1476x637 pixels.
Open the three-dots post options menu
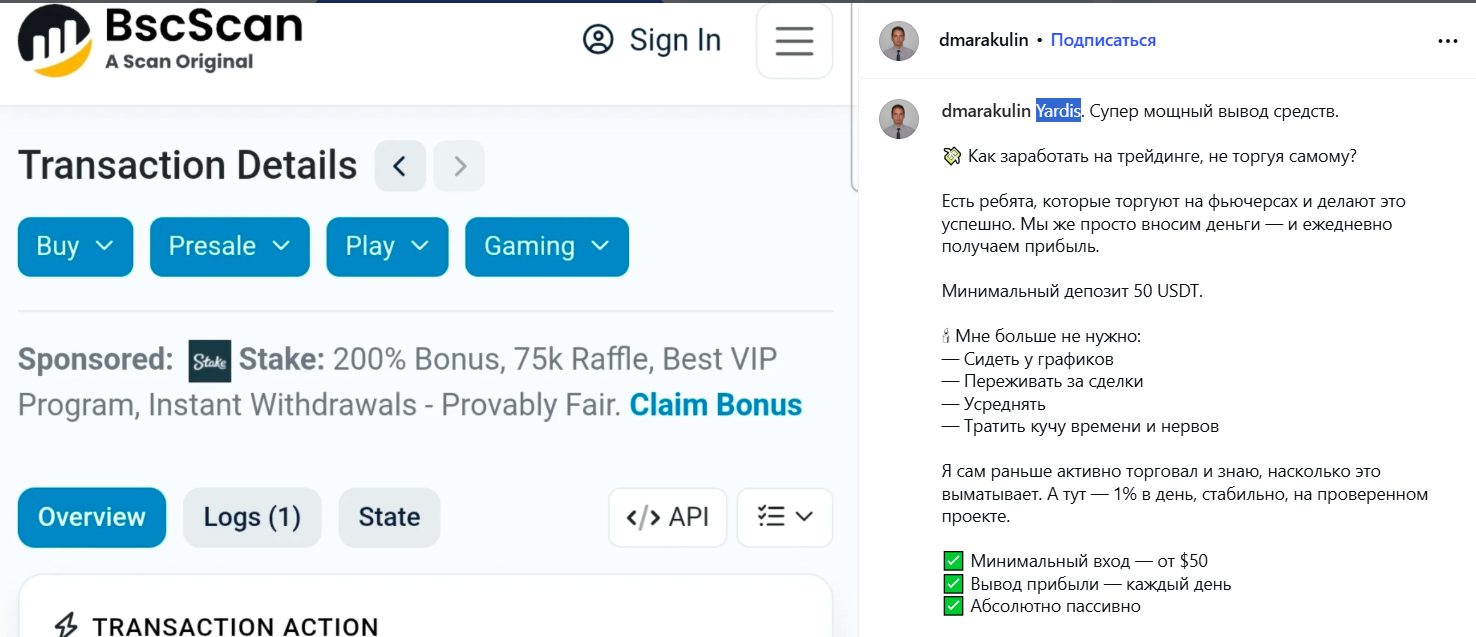pos(1447,41)
